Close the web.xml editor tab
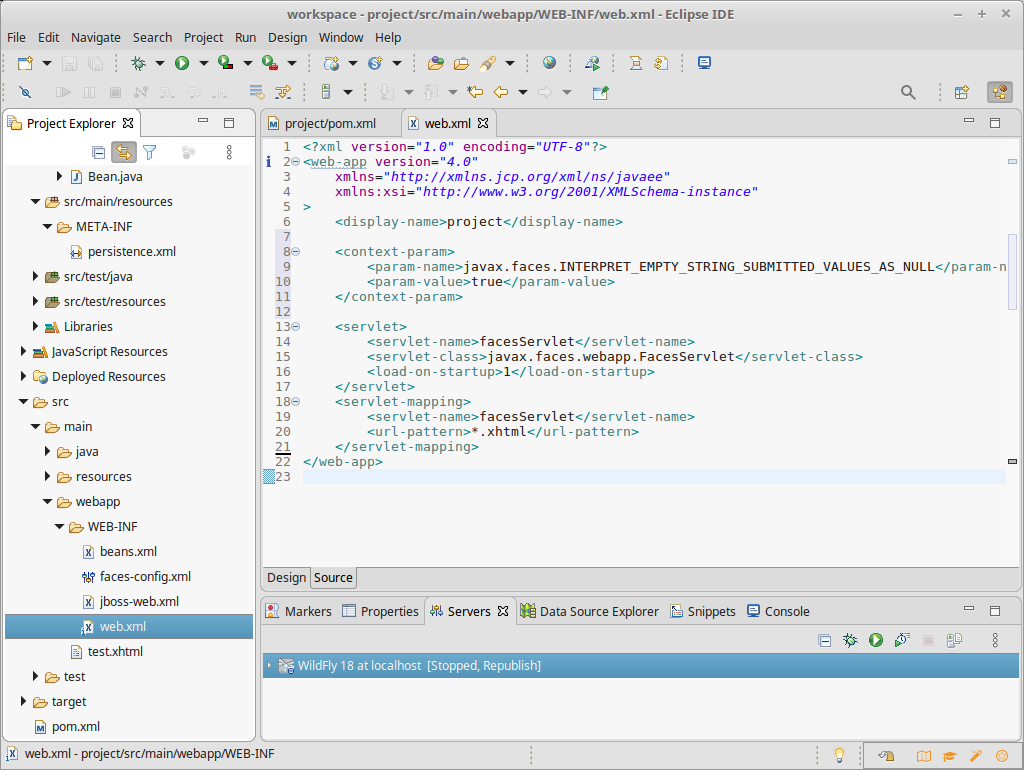This screenshot has height=770, width=1024. coord(482,123)
